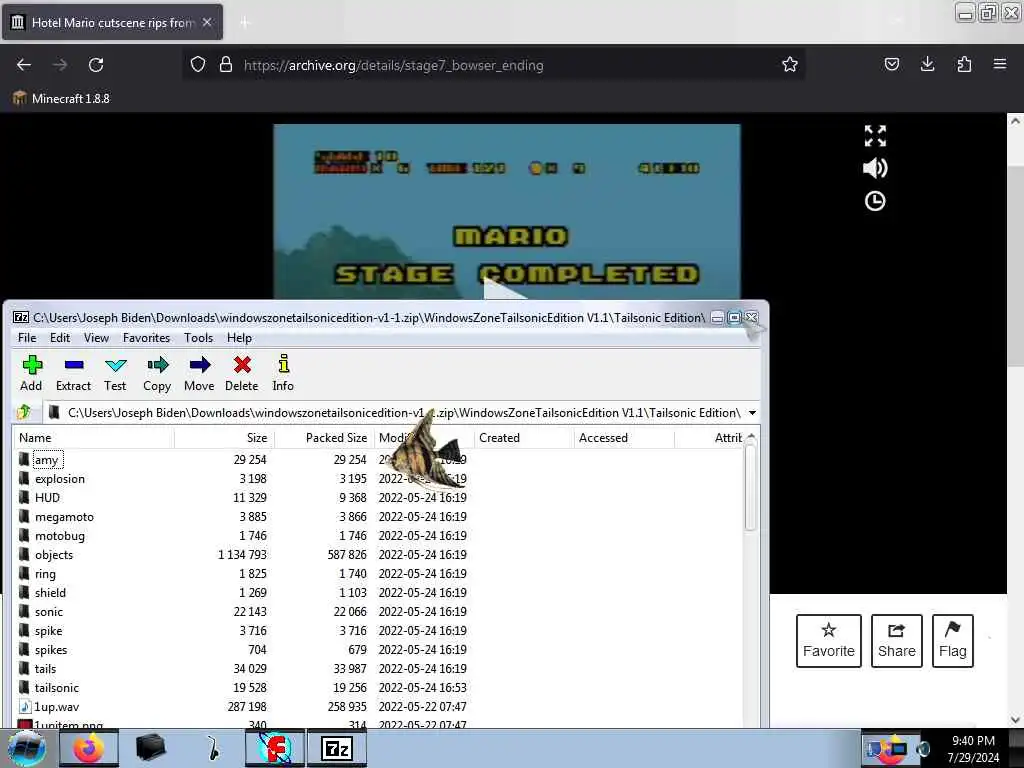Sort files by Name column
This screenshot has height=768, width=1024.
point(93,438)
